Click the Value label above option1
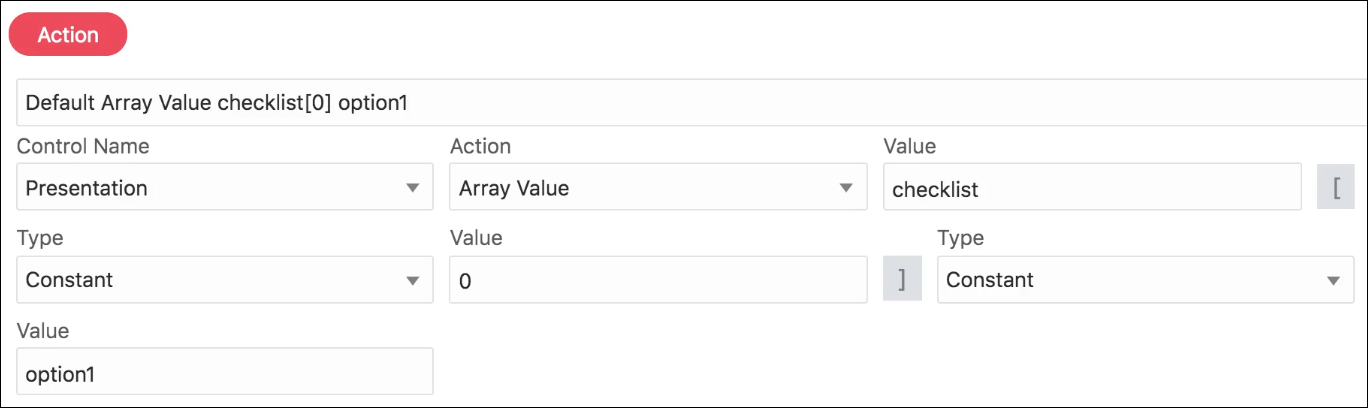 click(x=42, y=330)
